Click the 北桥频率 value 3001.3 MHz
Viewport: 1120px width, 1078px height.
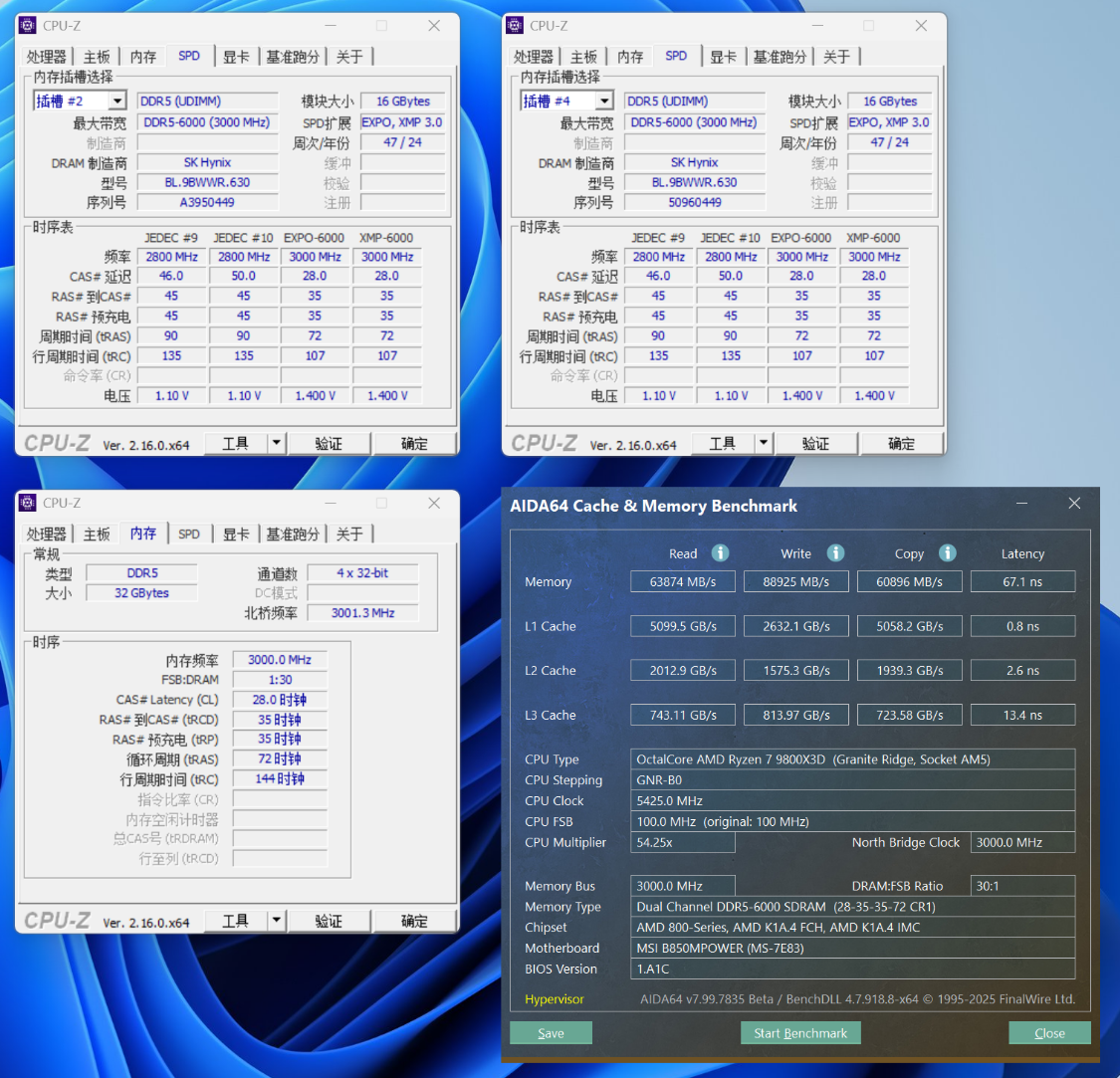click(x=362, y=613)
